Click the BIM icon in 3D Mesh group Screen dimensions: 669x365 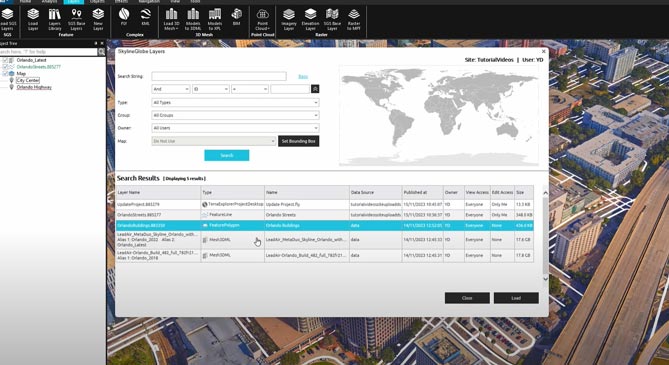(236, 17)
